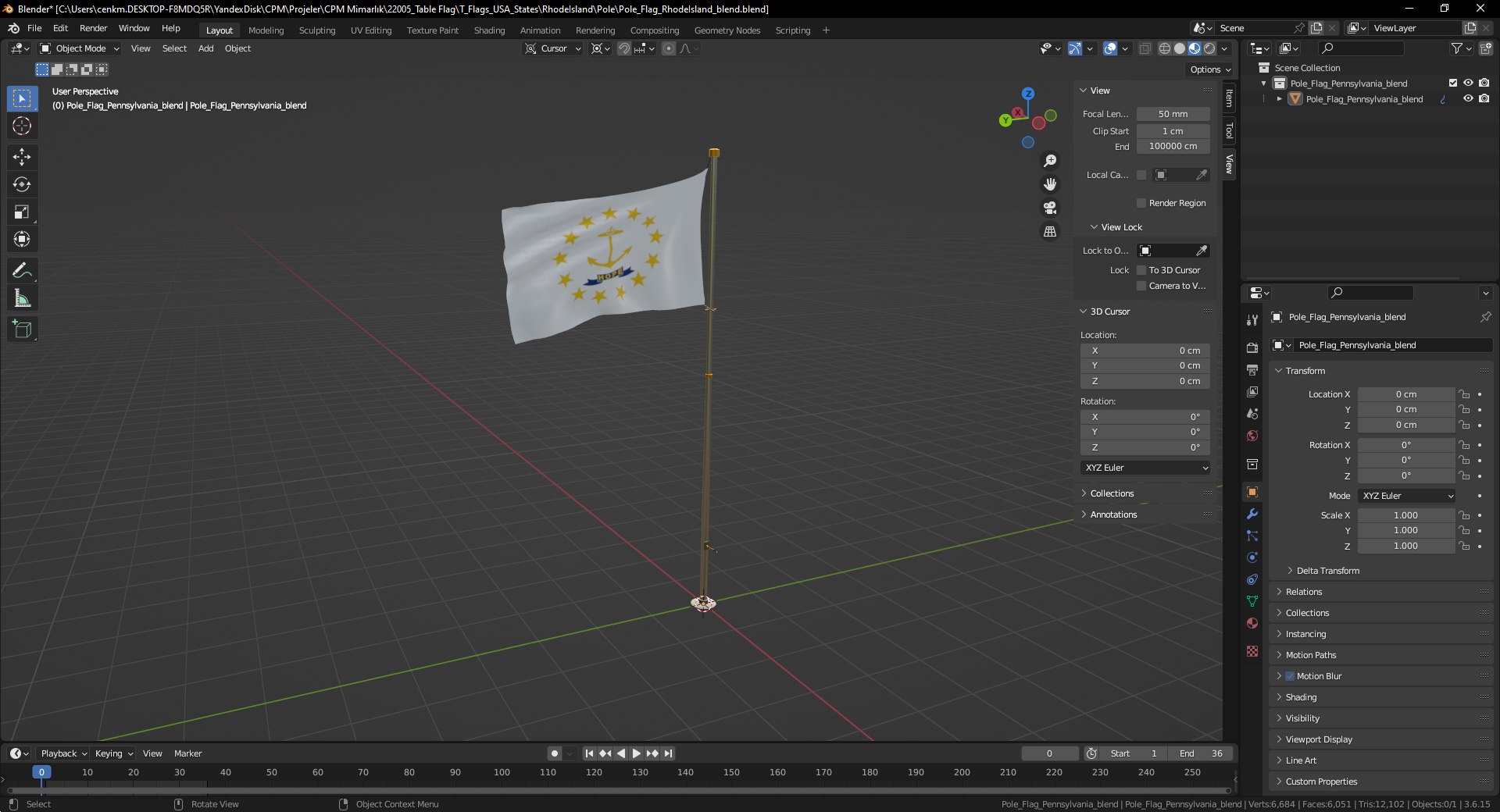This screenshot has width=1500, height=812.
Task: Select the Scale tool
Action: point(22,212)
